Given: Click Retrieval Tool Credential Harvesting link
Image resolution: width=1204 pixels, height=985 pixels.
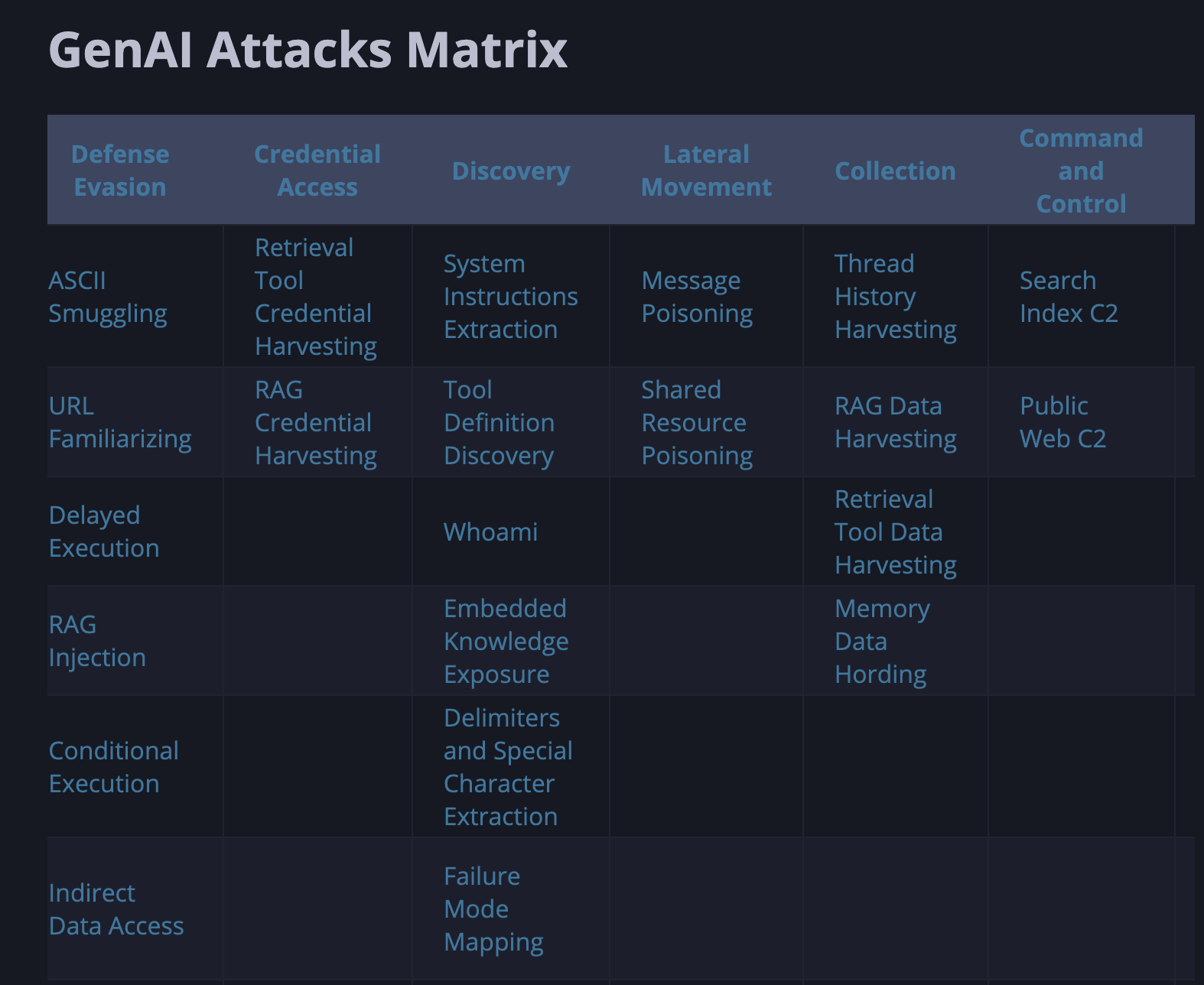Looking at the screenshot, I should [315, 297].
